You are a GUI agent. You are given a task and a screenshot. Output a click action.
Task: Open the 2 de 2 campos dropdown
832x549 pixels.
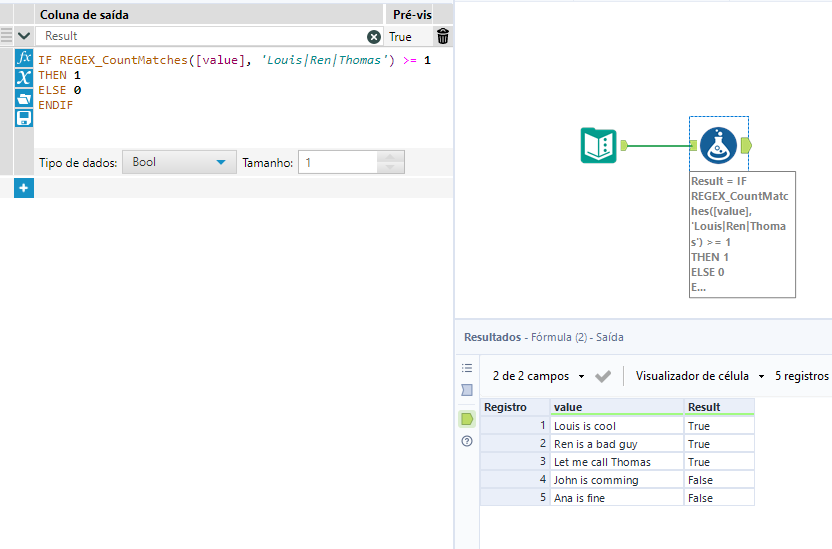[x=538, y=376]
